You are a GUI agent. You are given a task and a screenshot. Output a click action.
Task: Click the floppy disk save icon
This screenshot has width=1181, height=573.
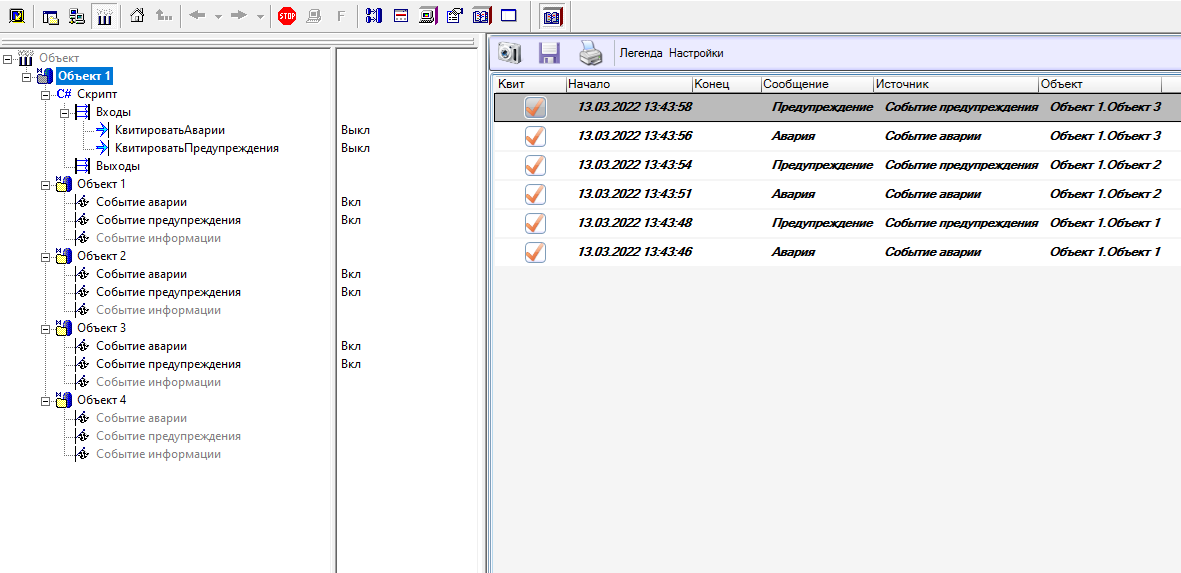pos(549,53)
